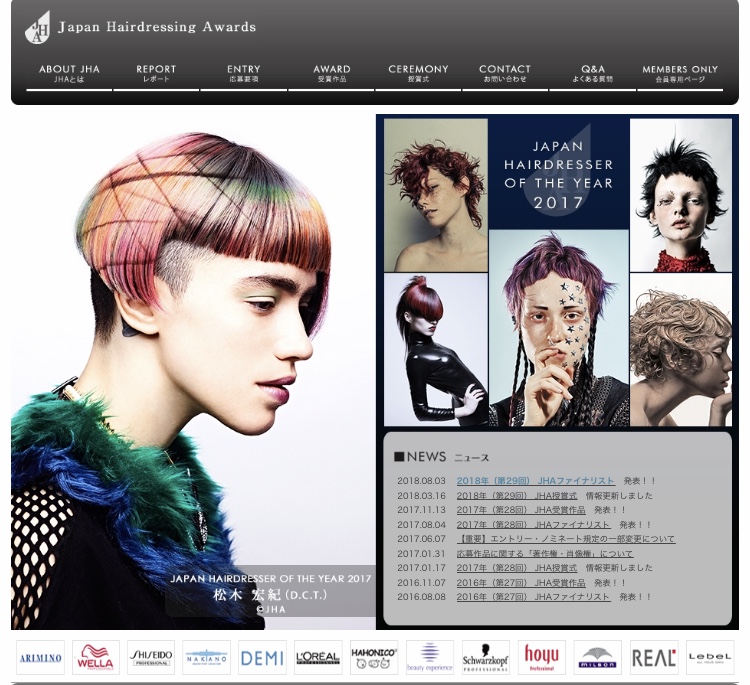
Task: Open the Arimino sponsor logo
Action: tap(40, 657)
